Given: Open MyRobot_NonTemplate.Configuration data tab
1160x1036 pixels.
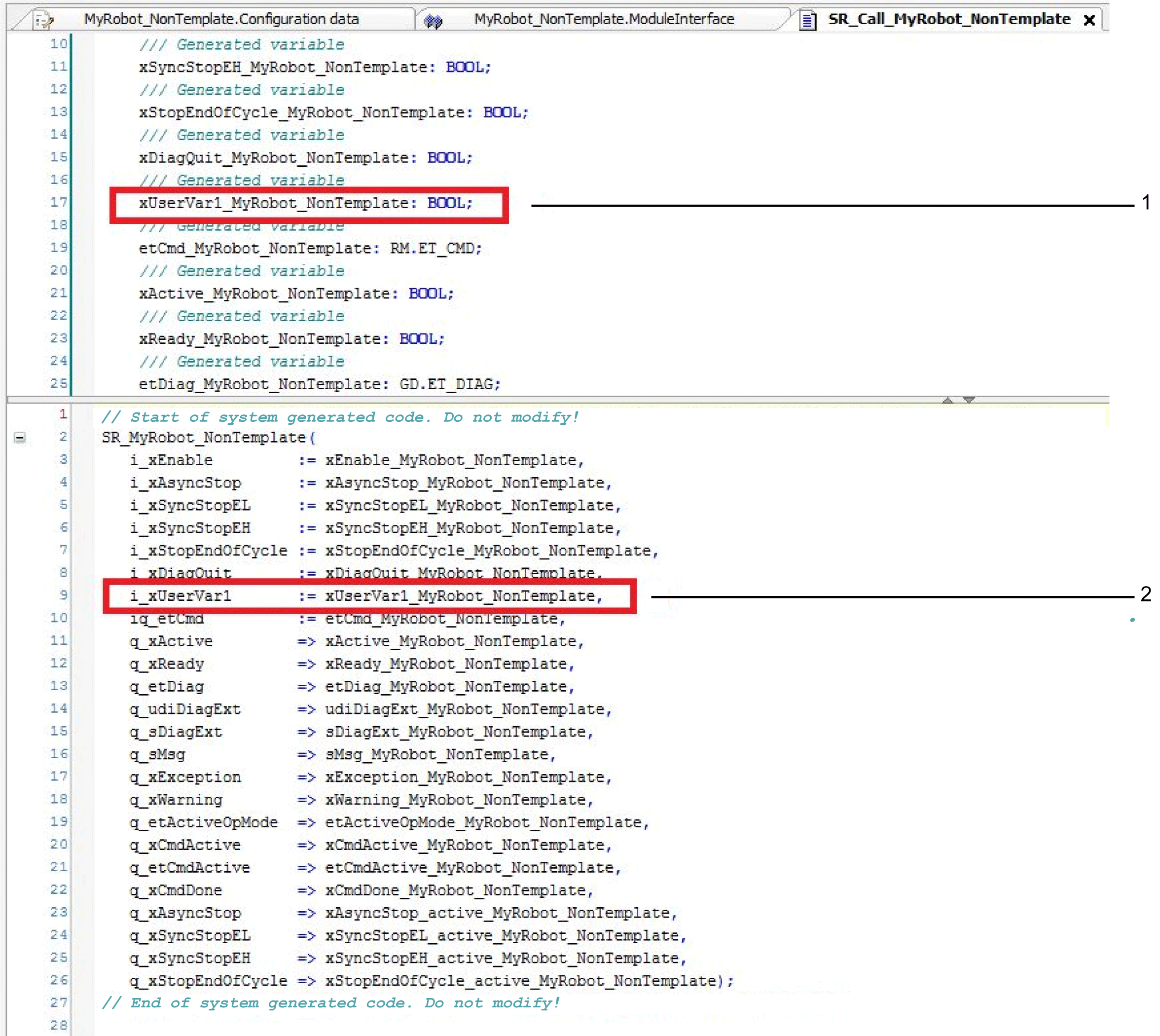Looking at the screenshot, I should click(221, 19).
